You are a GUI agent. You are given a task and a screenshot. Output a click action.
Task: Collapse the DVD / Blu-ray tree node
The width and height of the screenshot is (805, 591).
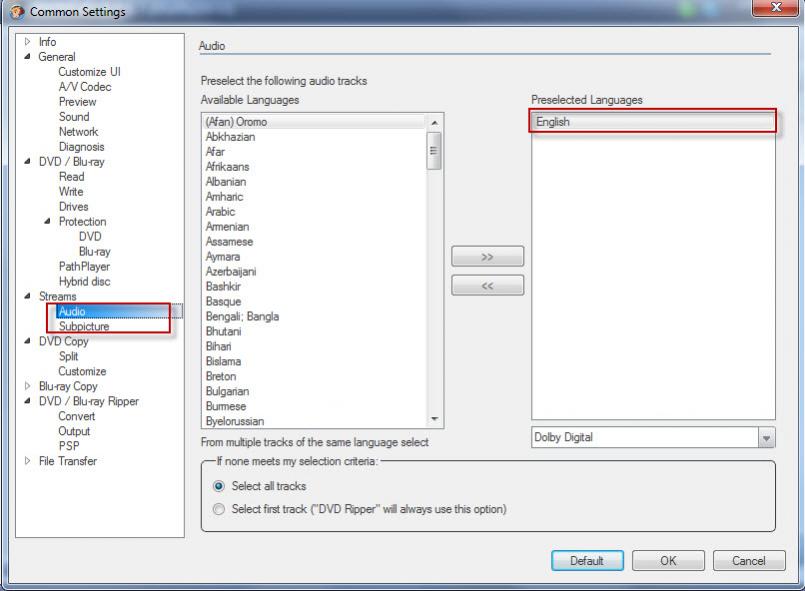pyautogui.click(x=28, y=161)
